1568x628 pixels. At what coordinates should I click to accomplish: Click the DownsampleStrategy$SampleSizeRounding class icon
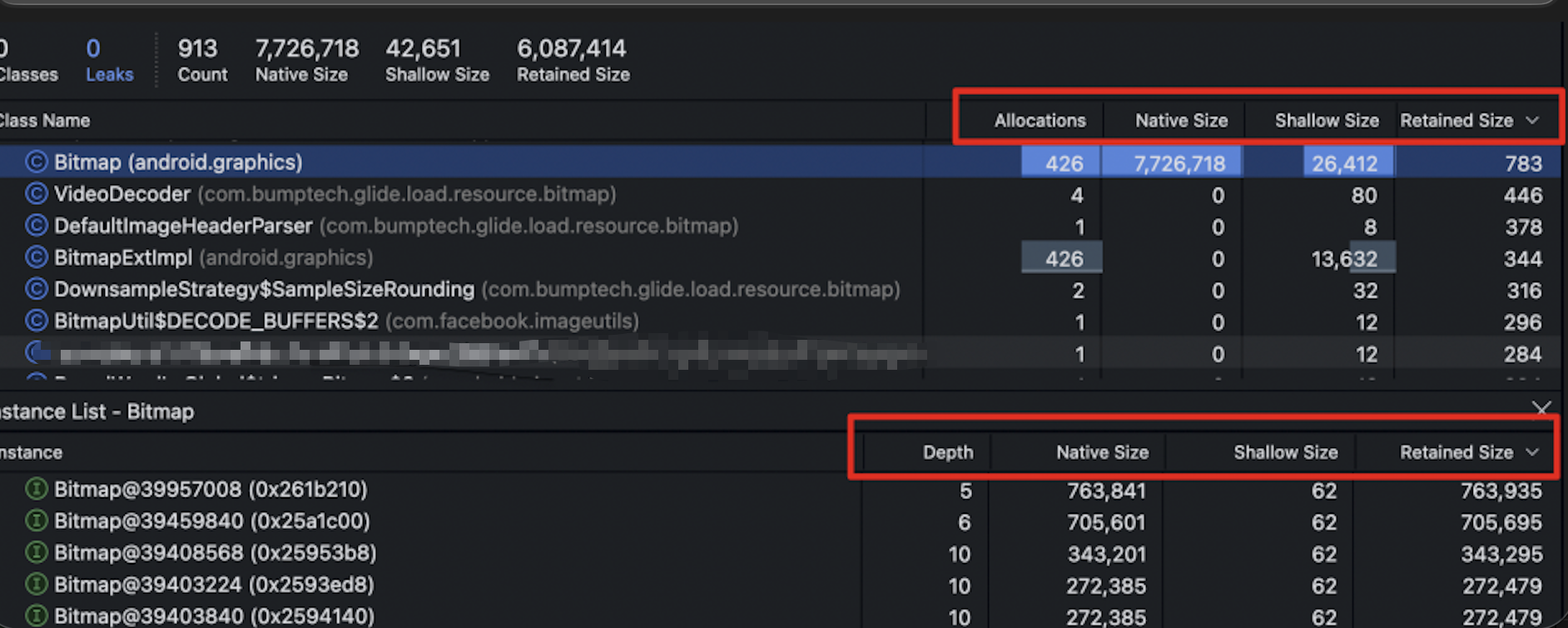click(36, 289)
